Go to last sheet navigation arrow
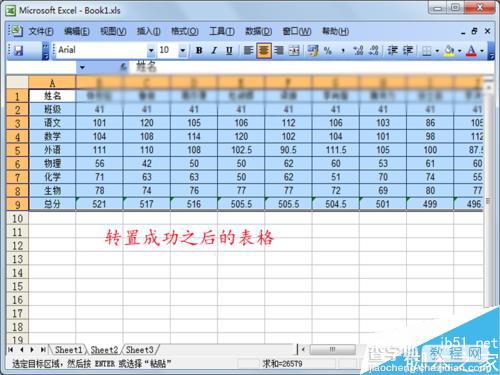This screenshot has height=375, width=500. [x=43, y=350]
